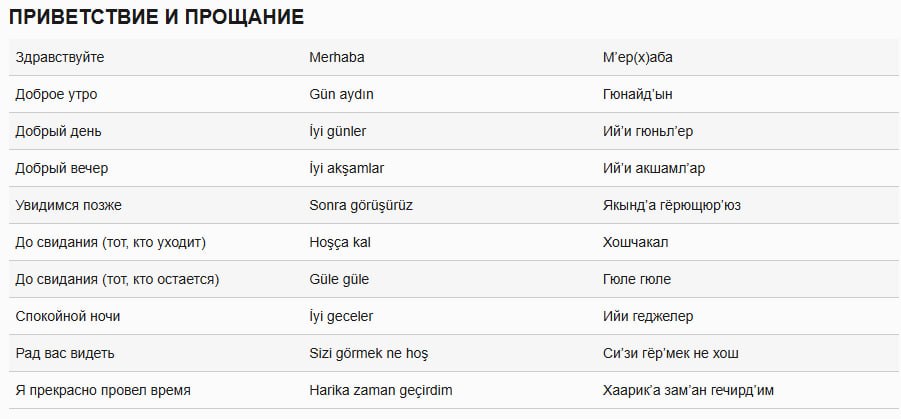Screen dimensions: 901x419
Task: Click Sonra görüşürüz in the table
Action: click(361, 205)
